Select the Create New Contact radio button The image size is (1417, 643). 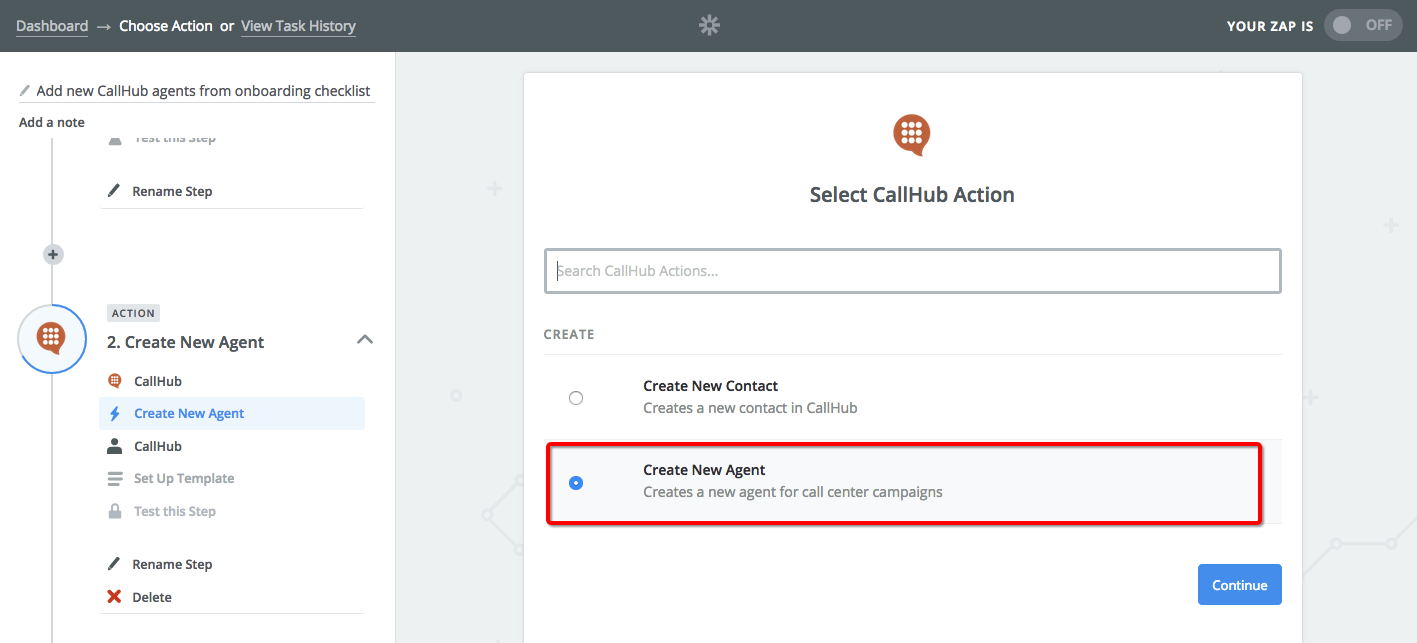[x=576, y=398]
